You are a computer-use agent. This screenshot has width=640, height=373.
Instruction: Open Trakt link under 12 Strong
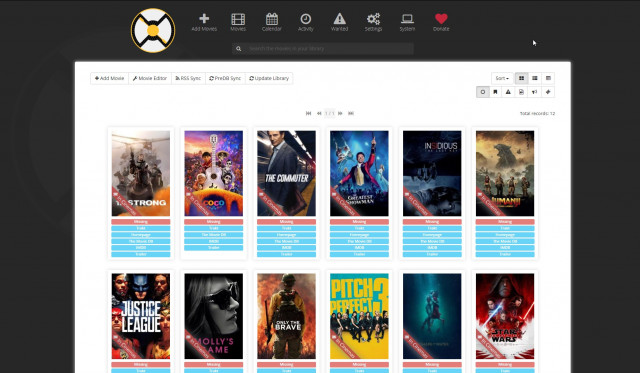tap(141, 229)
